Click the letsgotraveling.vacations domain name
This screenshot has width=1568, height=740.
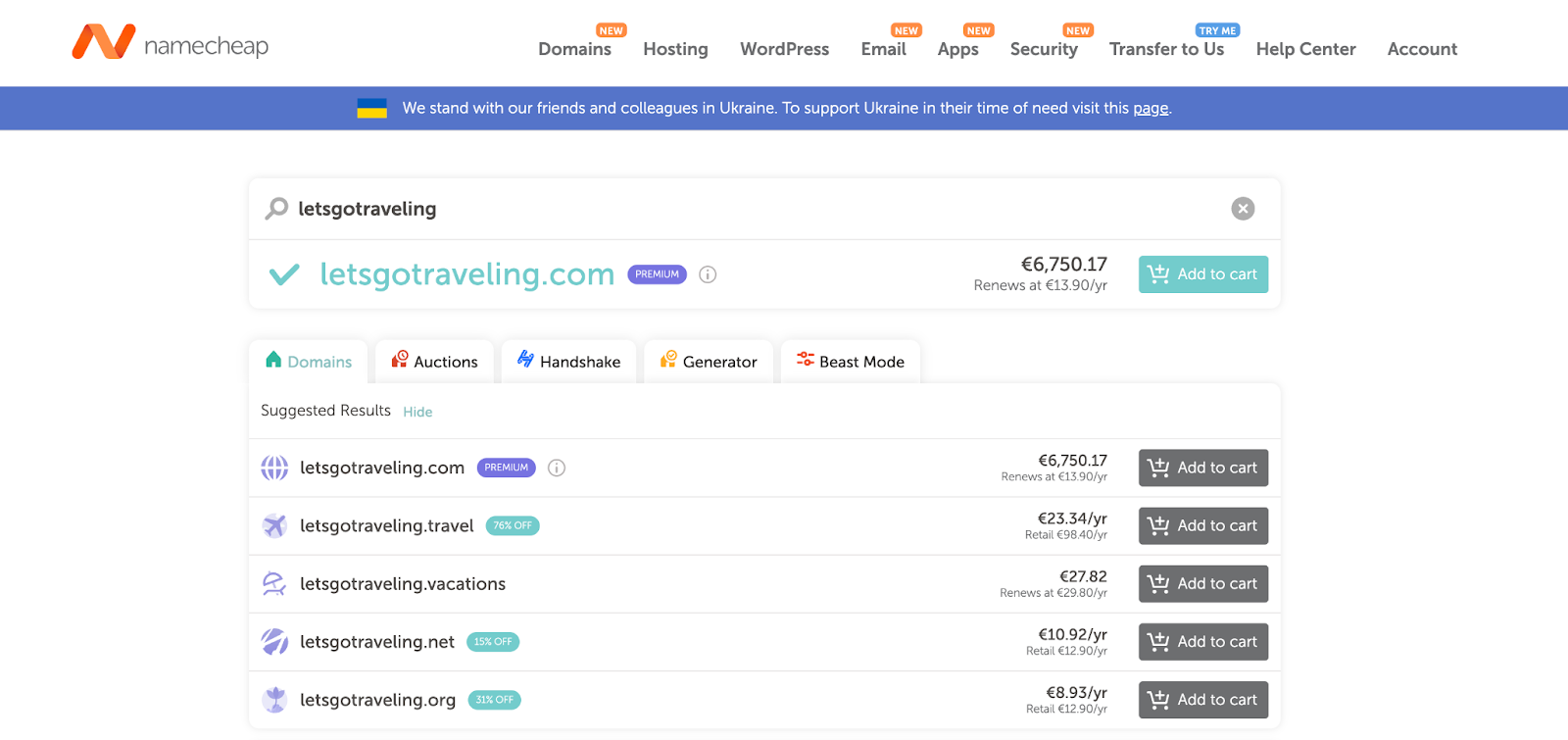pyautogui.click(x=403, y=584)
